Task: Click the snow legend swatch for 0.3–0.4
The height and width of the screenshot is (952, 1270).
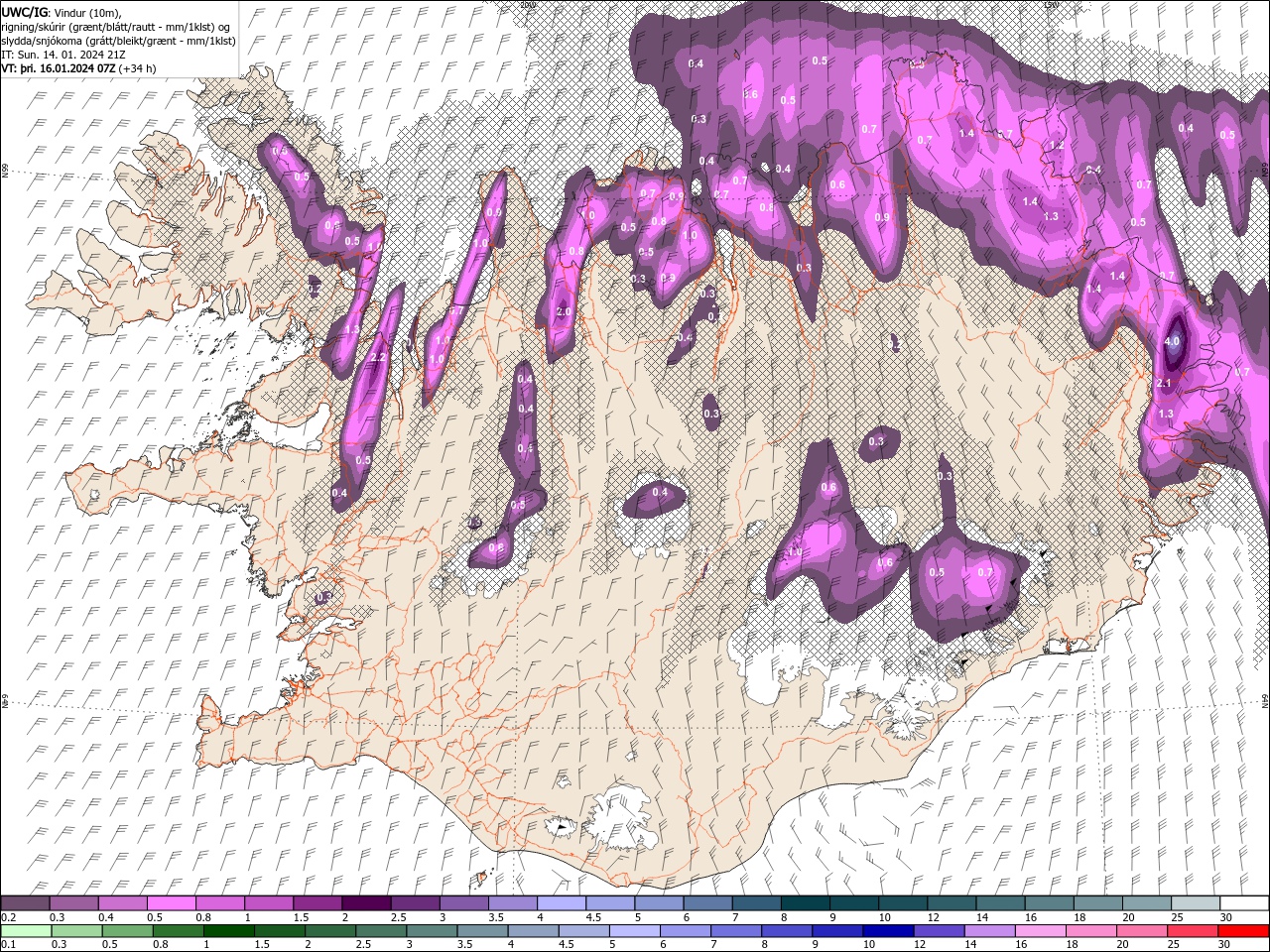Action: 73,903
